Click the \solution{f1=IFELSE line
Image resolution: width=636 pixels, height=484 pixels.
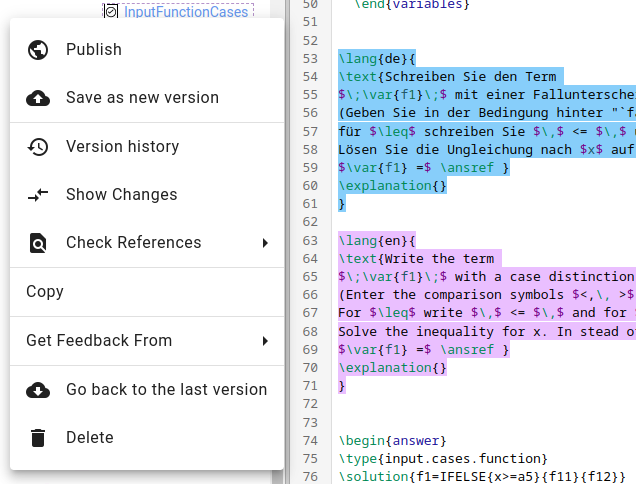coord(482,477)
